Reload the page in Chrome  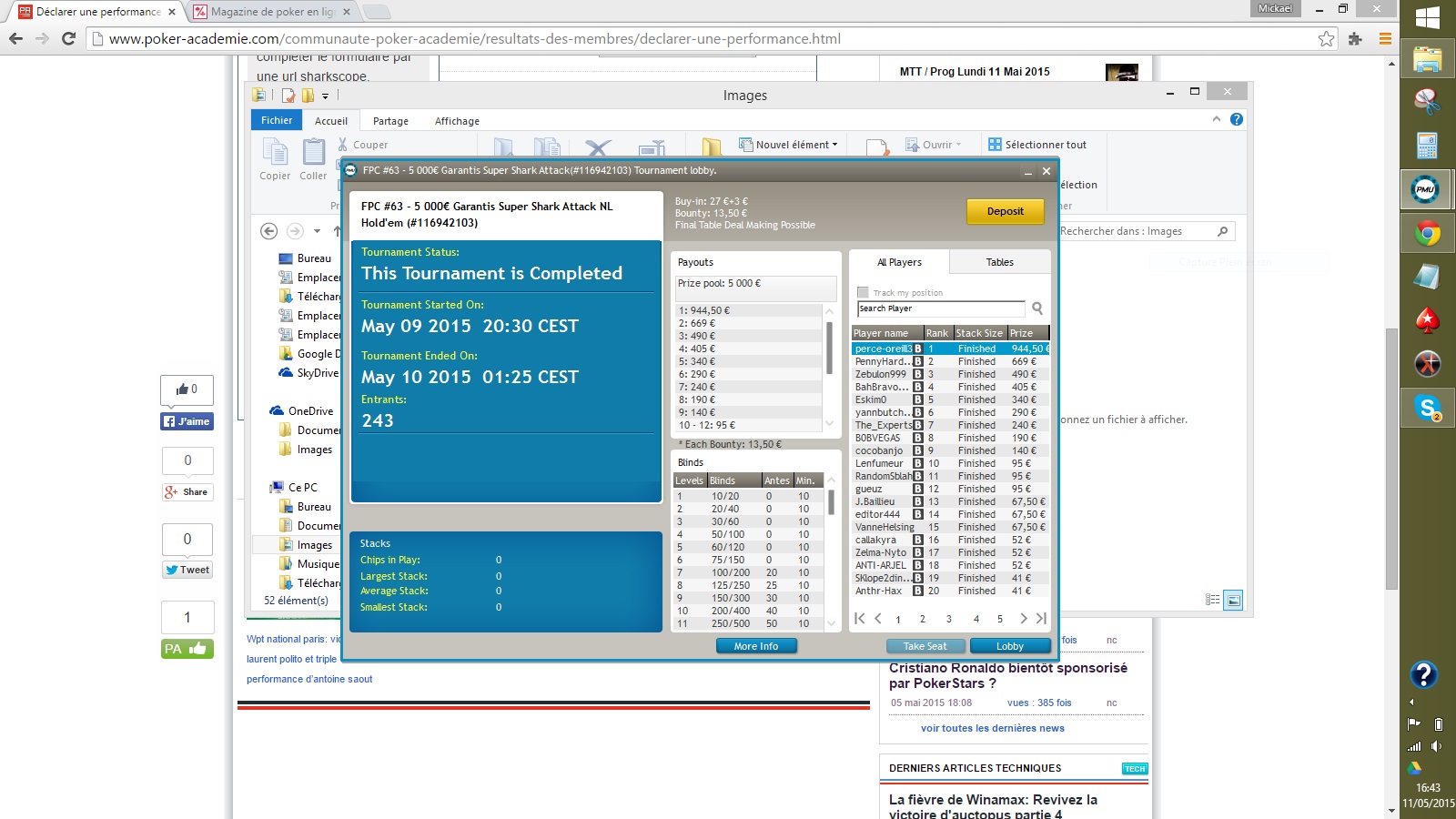pos(68,38)
